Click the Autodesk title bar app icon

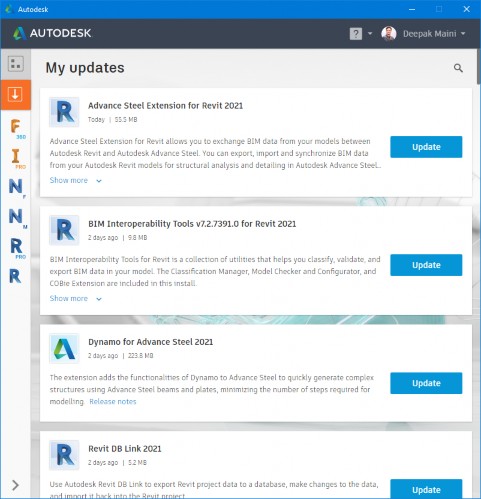(x=9, y=9)
